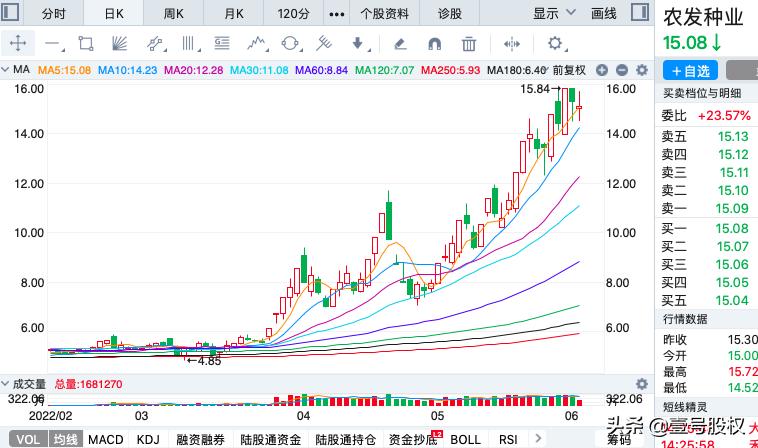Click the MA20:12.28 label
The image size is (758, 448).
193,70
